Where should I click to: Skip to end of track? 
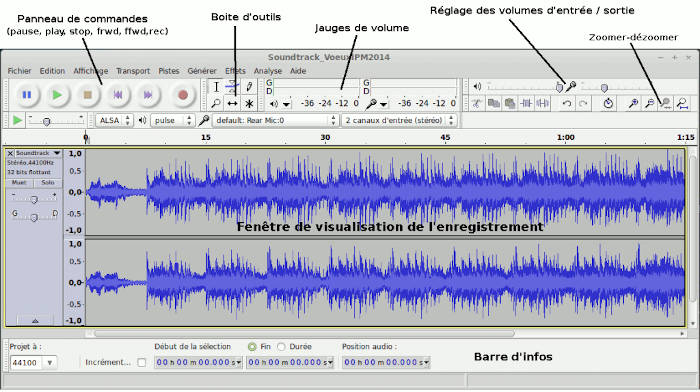point(148,95)
